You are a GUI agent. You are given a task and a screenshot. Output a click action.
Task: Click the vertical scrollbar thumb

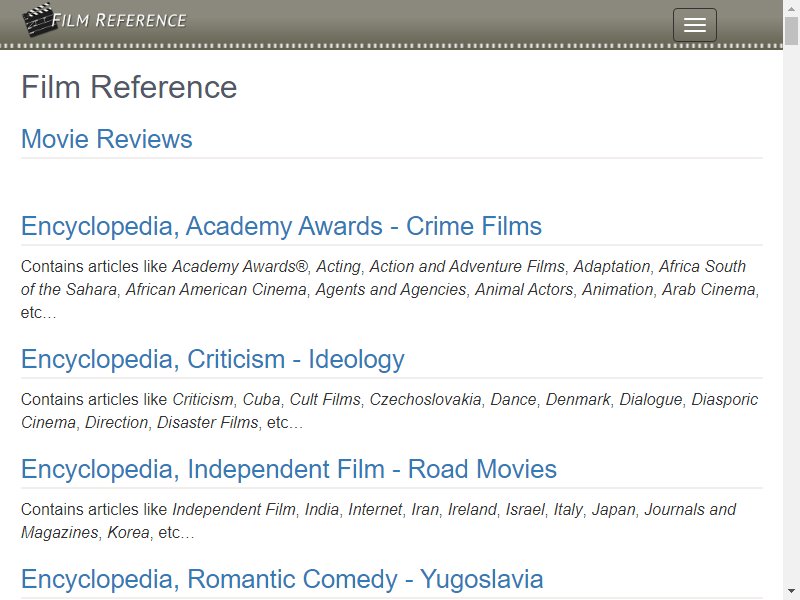click(x=791, y=31)
